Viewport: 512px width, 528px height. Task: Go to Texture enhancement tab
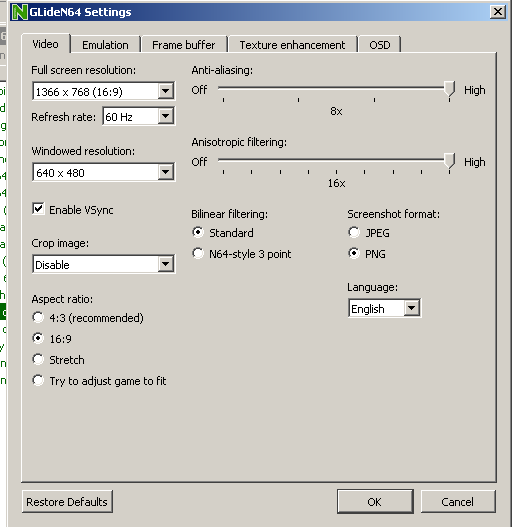click(292, 45)
